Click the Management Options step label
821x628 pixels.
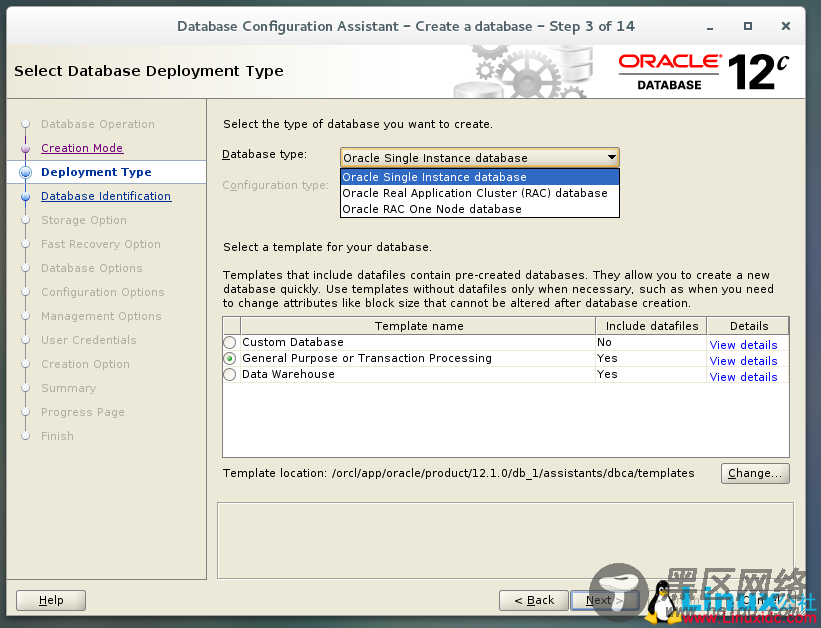coord(101,316)
